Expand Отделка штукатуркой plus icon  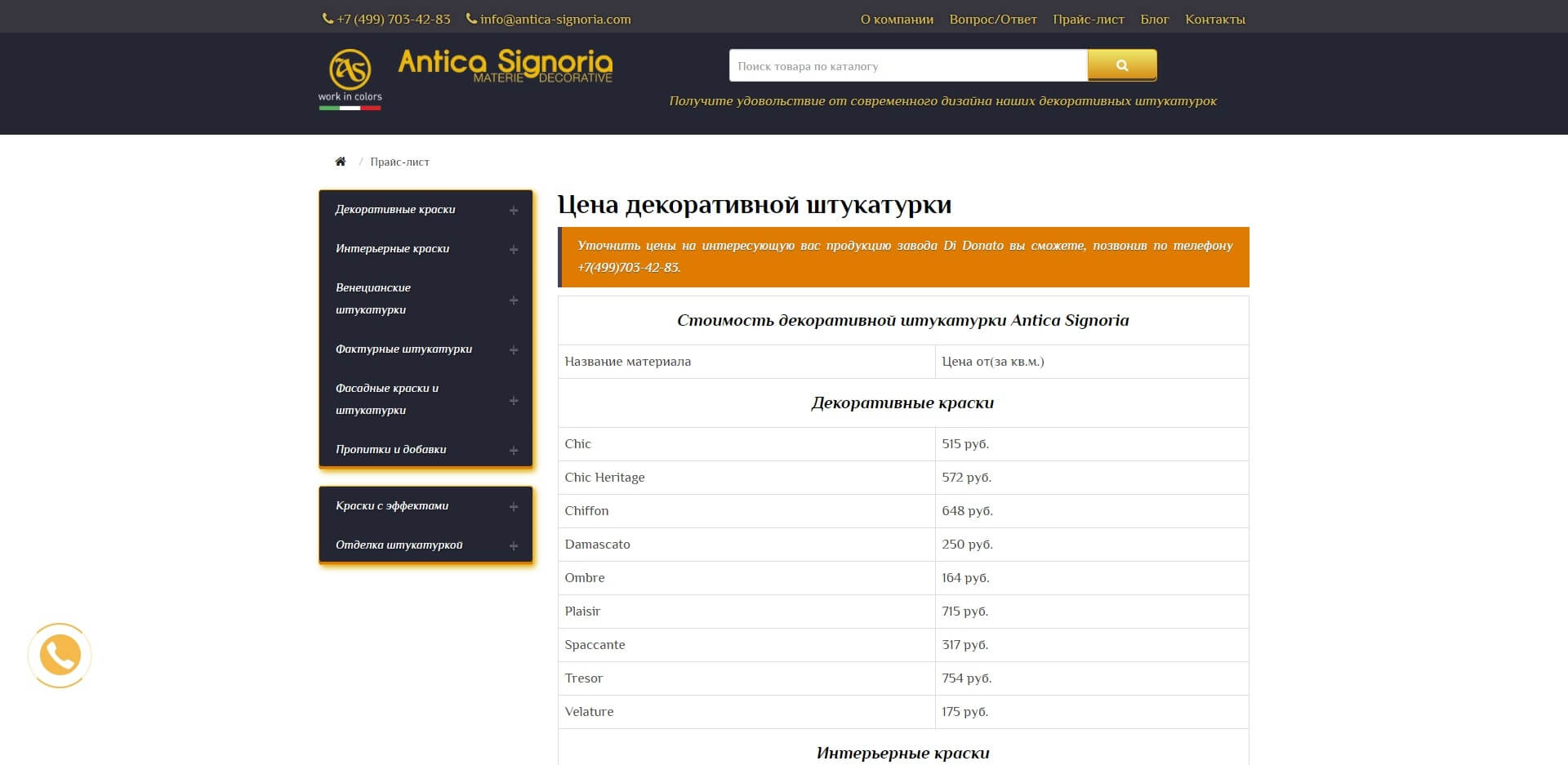[514, 546]
